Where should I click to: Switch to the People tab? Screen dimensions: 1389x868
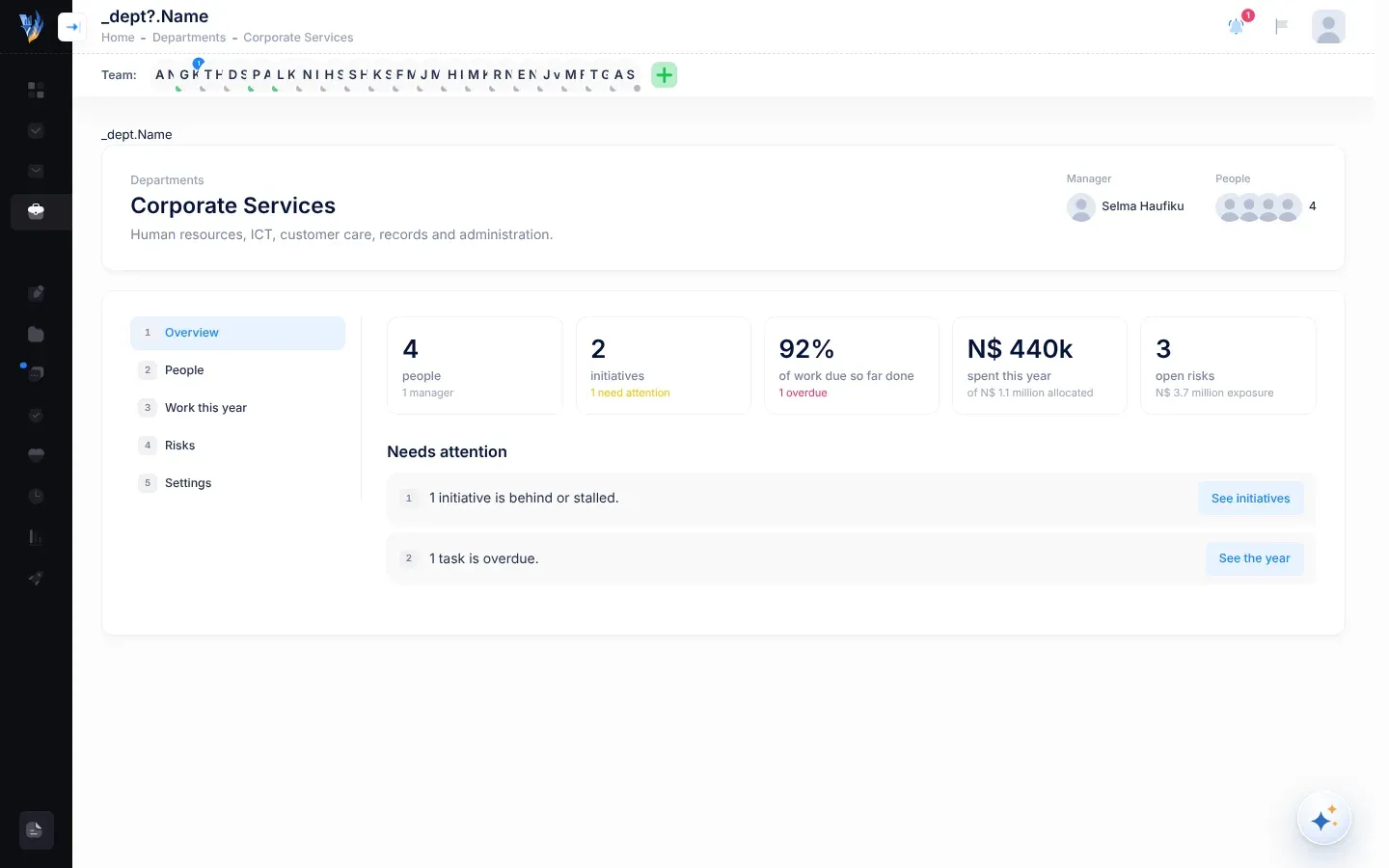pos(237,370)
